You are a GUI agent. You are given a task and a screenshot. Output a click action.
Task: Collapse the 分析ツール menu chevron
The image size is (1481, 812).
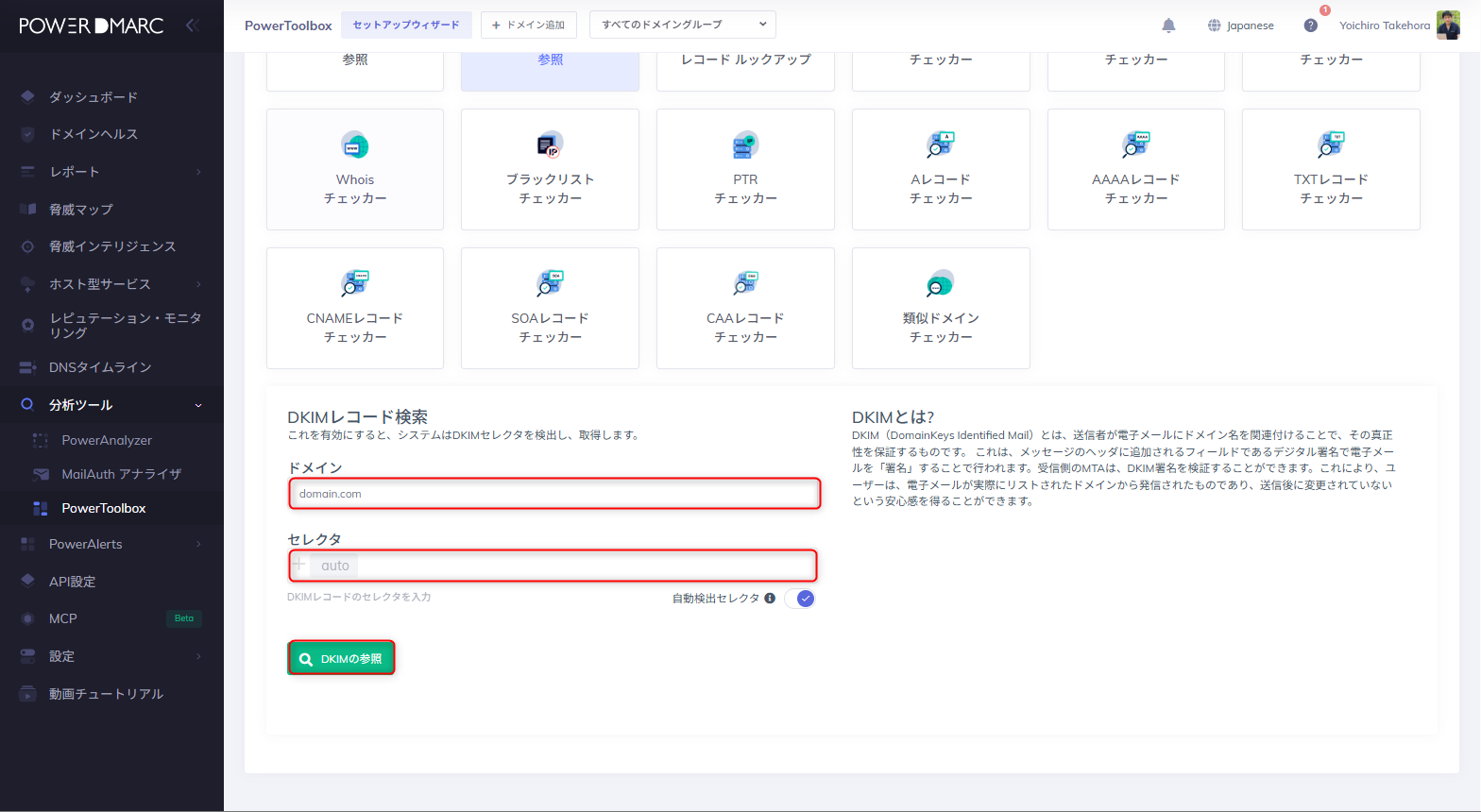click(198, 405)
